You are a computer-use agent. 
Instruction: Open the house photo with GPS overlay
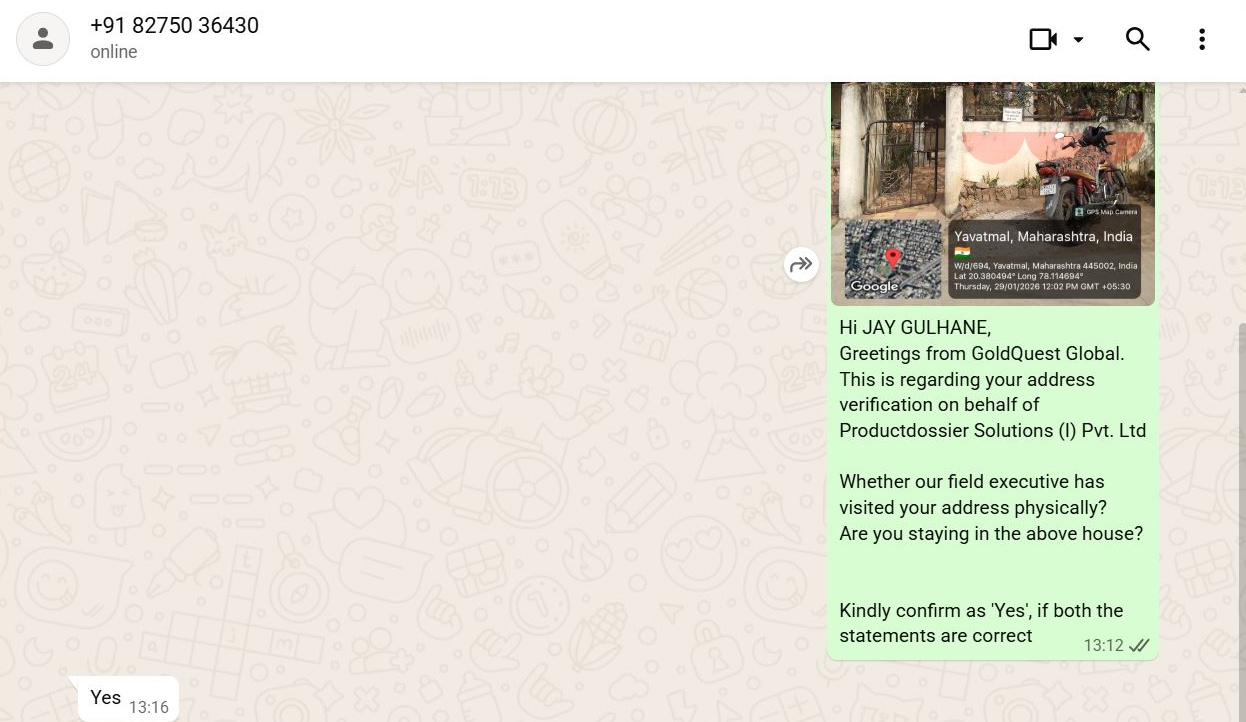(x=993, y=193)
